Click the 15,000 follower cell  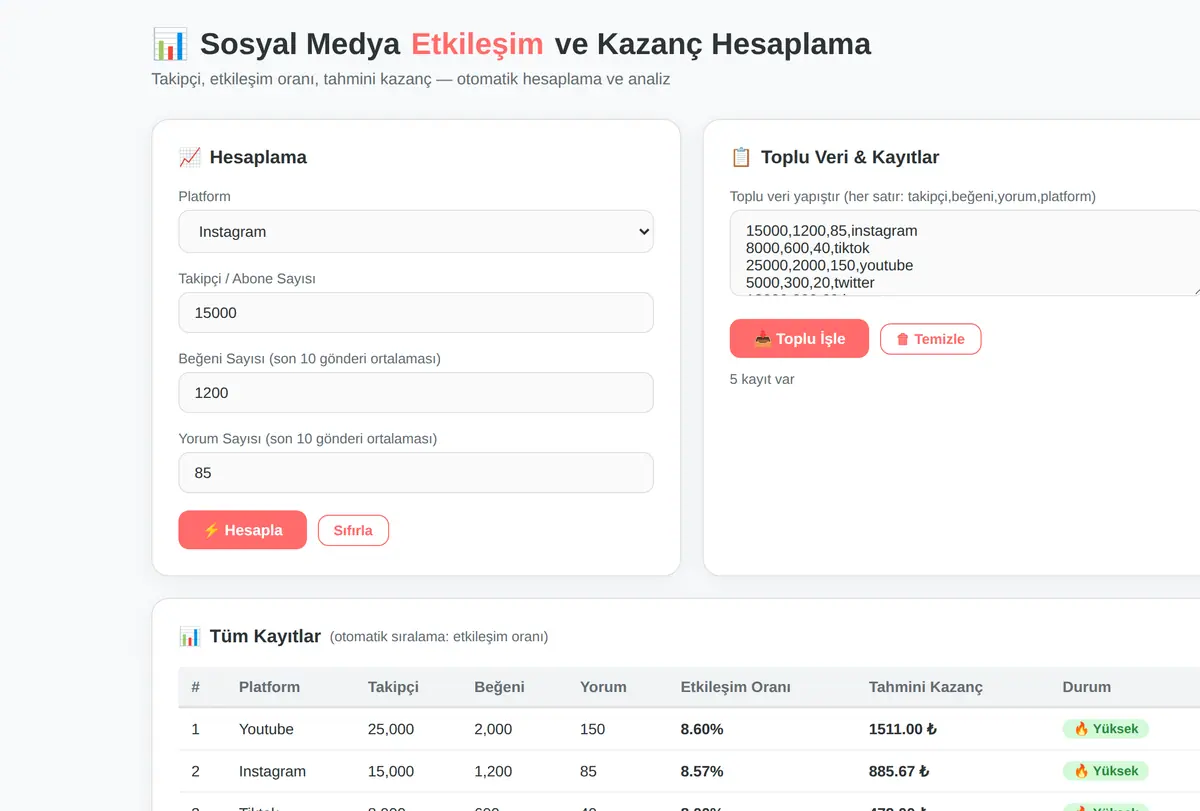tap(391, 771)
